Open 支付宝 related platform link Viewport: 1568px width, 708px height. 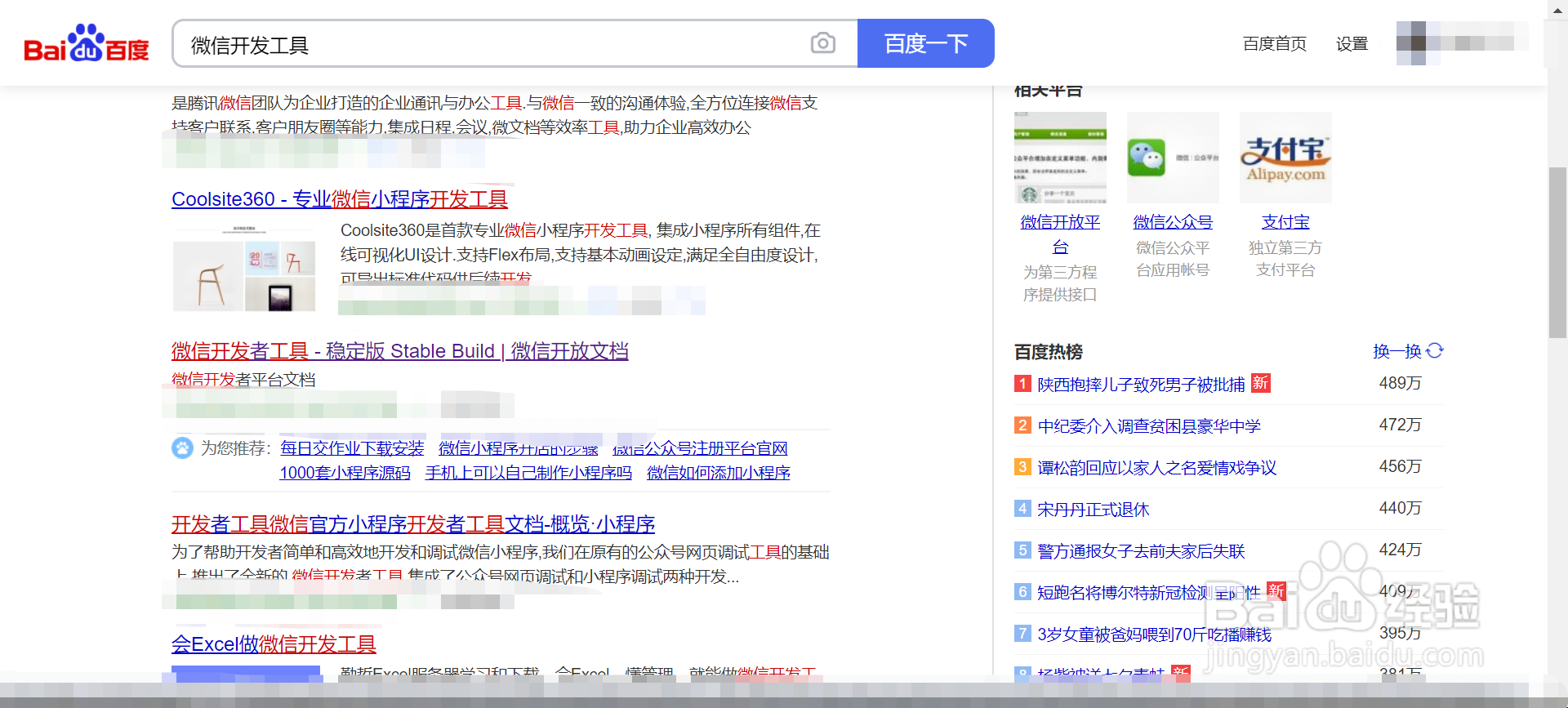click(1285, 222)
